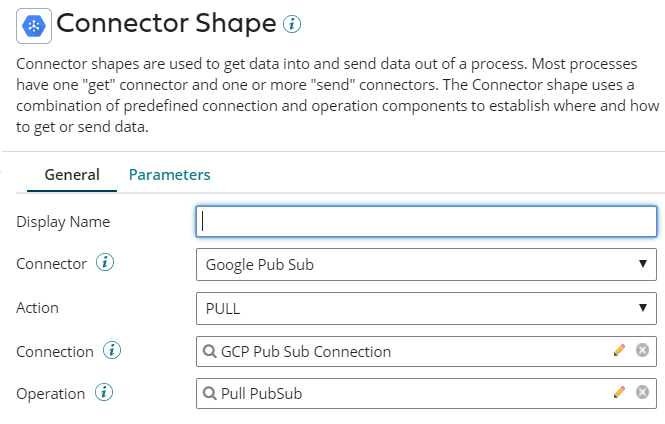Open the Action dropdown set to PULL

click(426, 308)
